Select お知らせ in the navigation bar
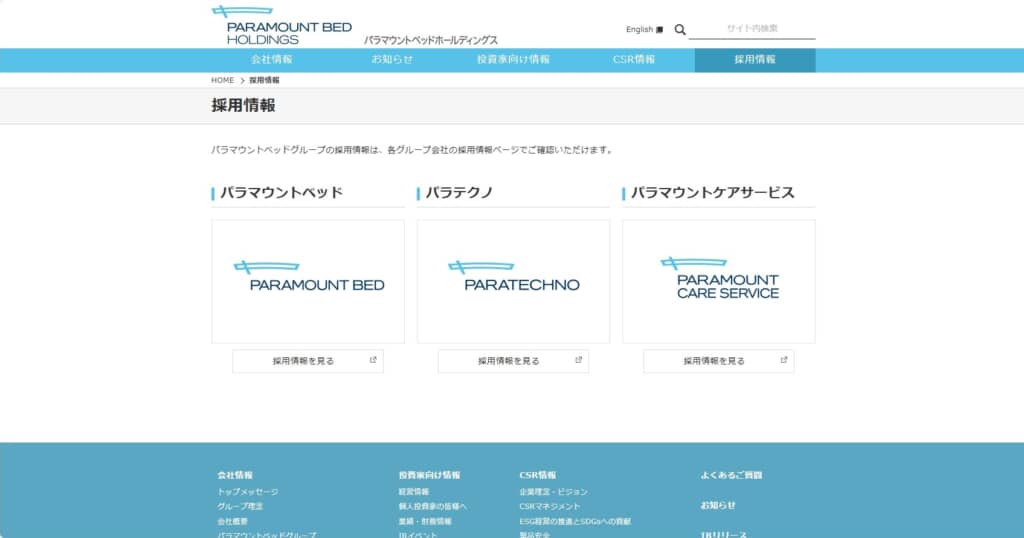Image resolution: width=1024 pixels, height=538 pixels. coord(392,60)
